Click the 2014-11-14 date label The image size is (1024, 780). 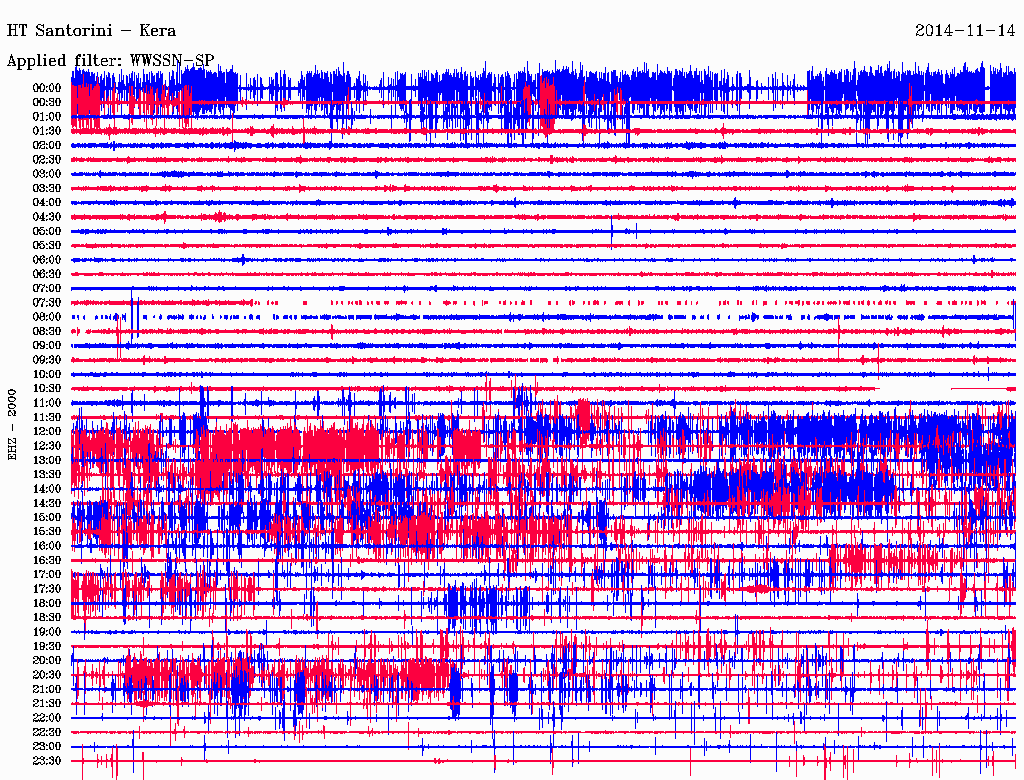pos(965,30)
